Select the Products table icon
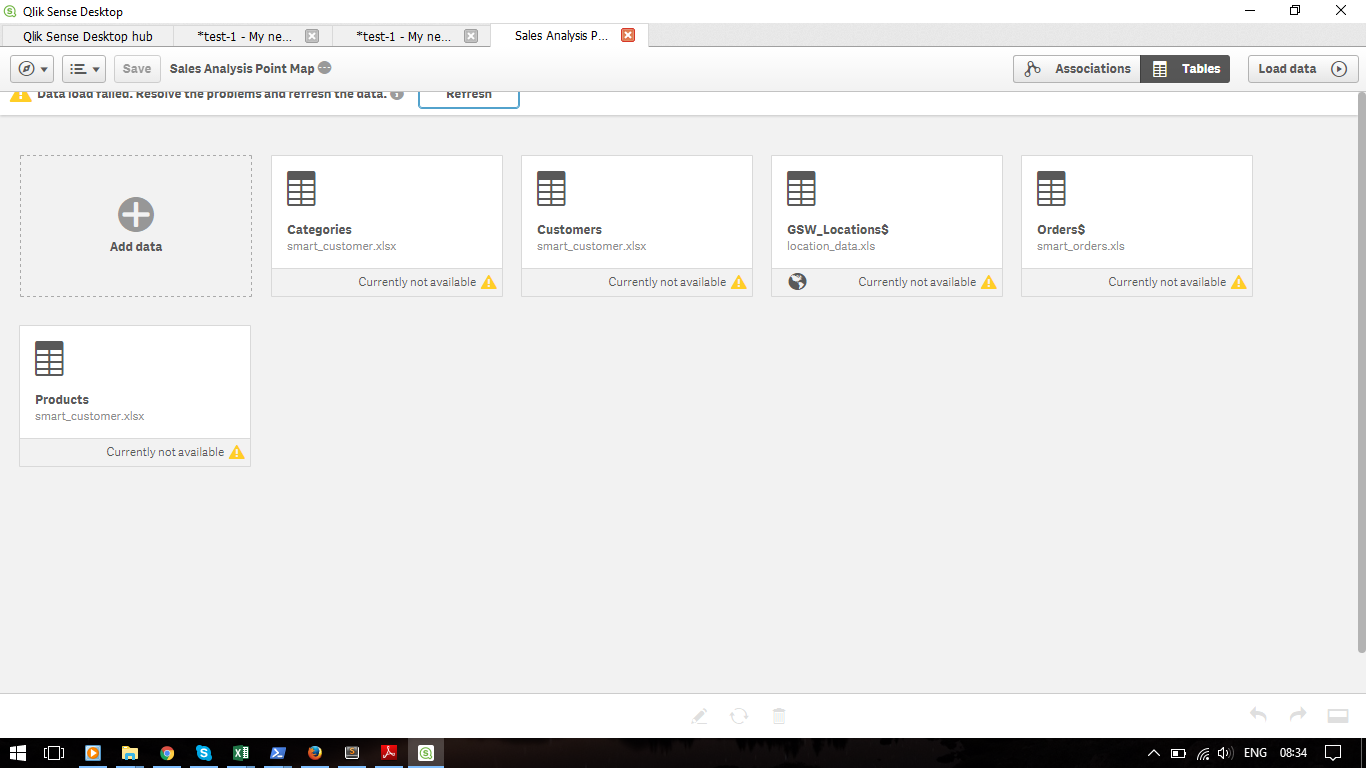The width and height of the screenshot is (1366, 768). pos(49,359)
